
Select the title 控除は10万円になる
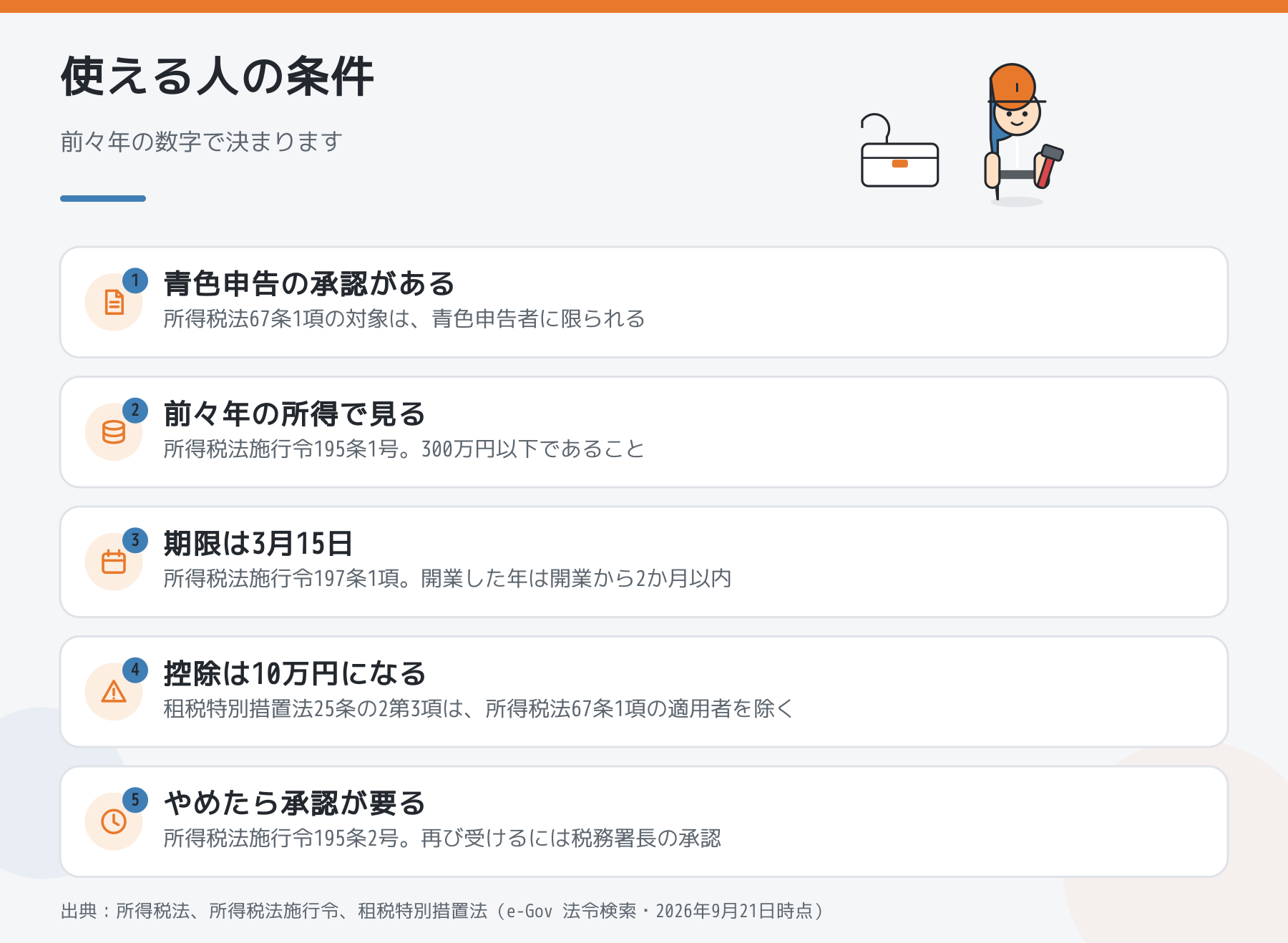tap(295, 673)
